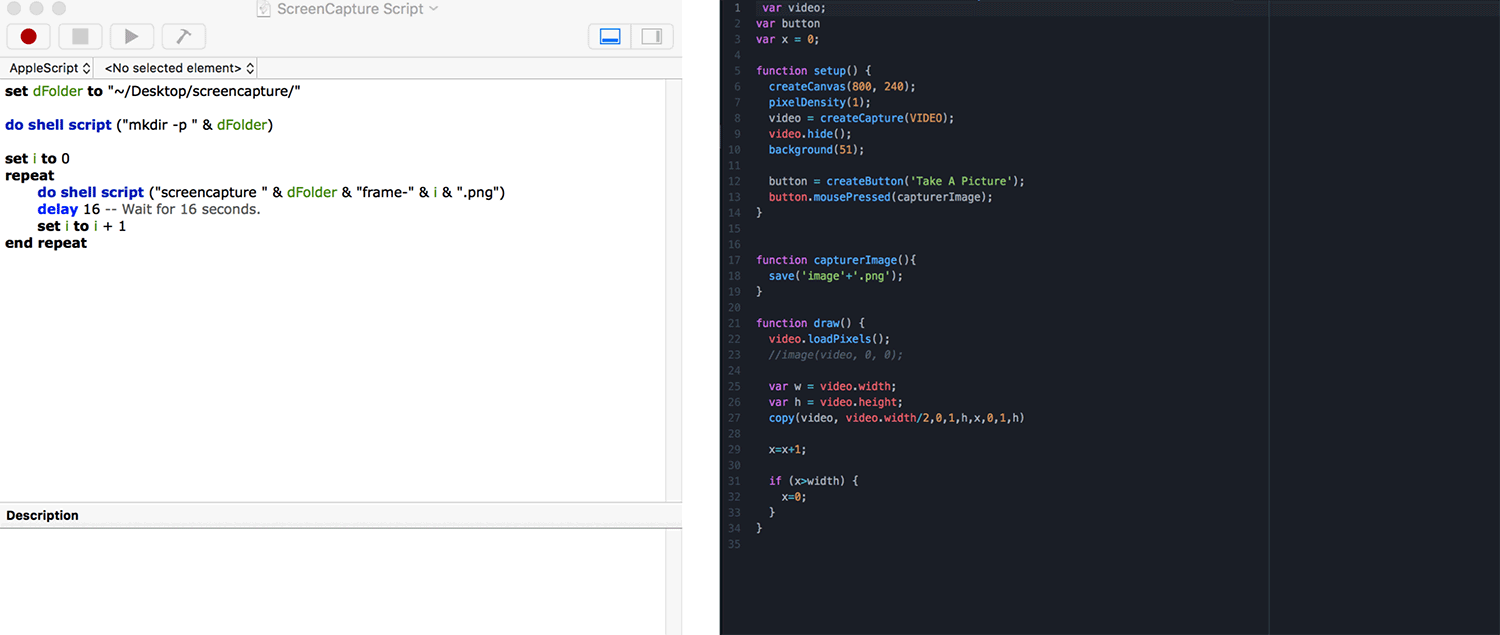The height and width of the screenshot is (635, 1500).
Task: Run the script with Play button
Action: click(132, 36)
